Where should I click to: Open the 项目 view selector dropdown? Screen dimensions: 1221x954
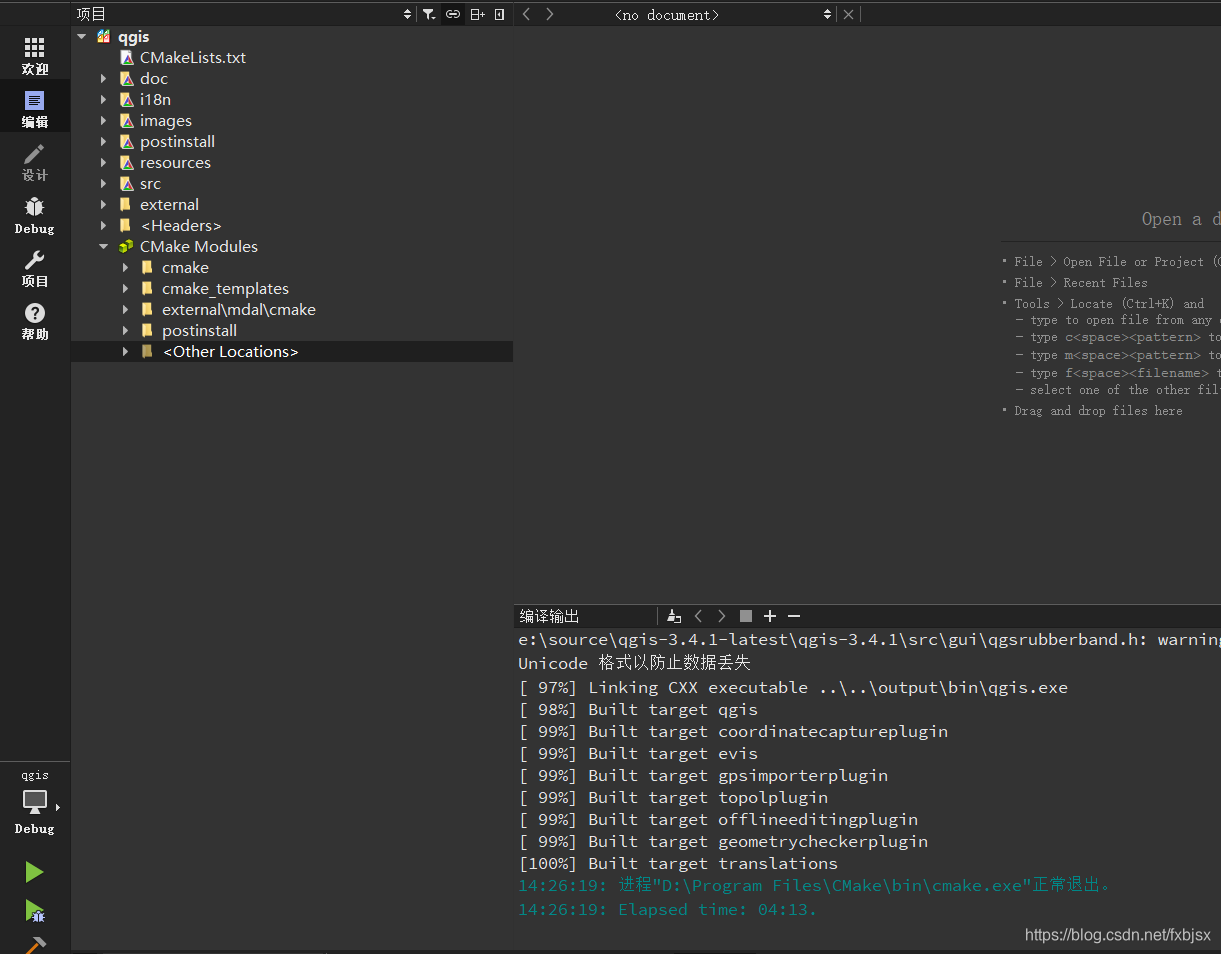pos(244,14)
